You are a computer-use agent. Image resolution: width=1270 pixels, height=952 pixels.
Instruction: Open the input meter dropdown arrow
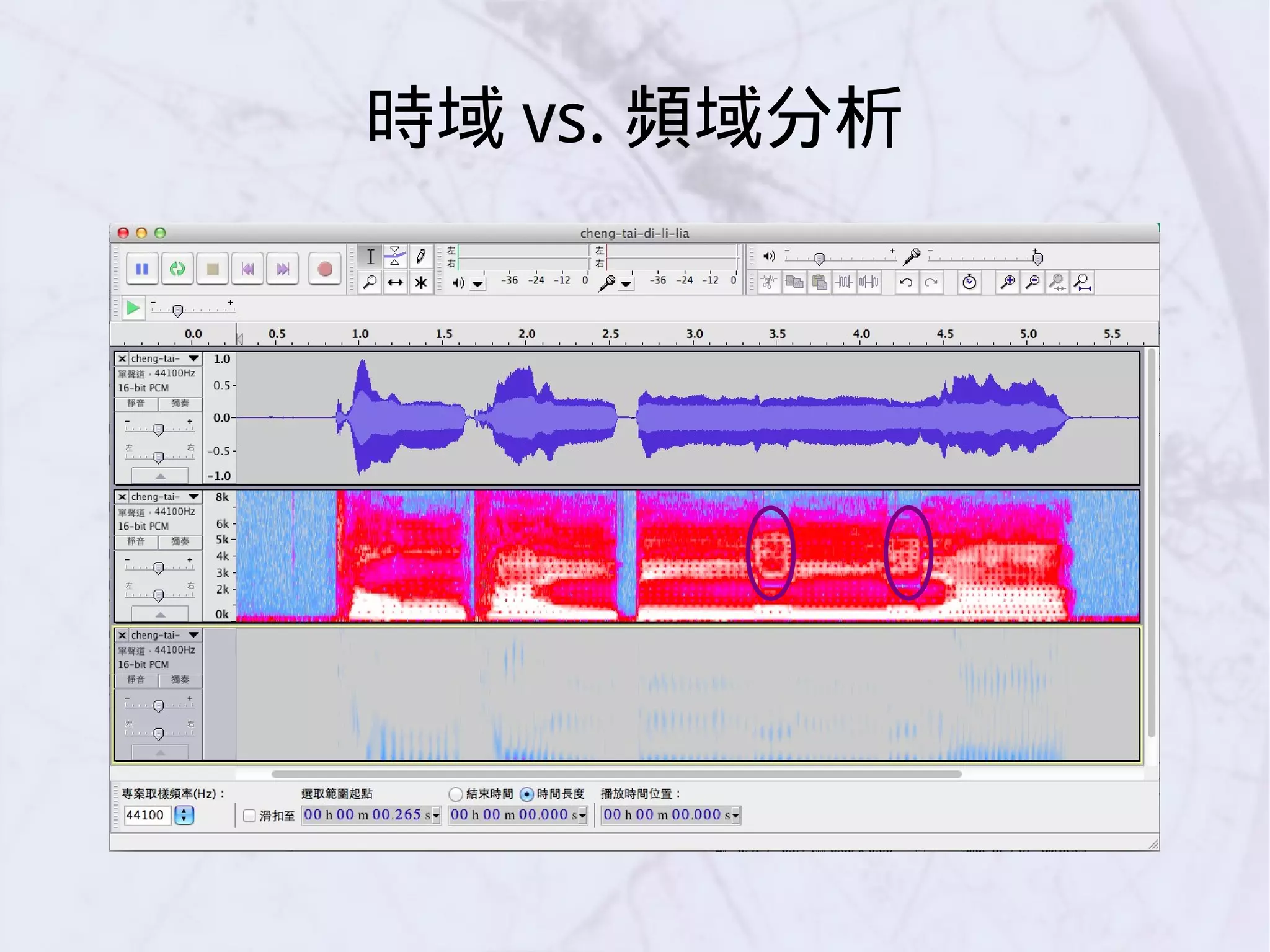626,284
